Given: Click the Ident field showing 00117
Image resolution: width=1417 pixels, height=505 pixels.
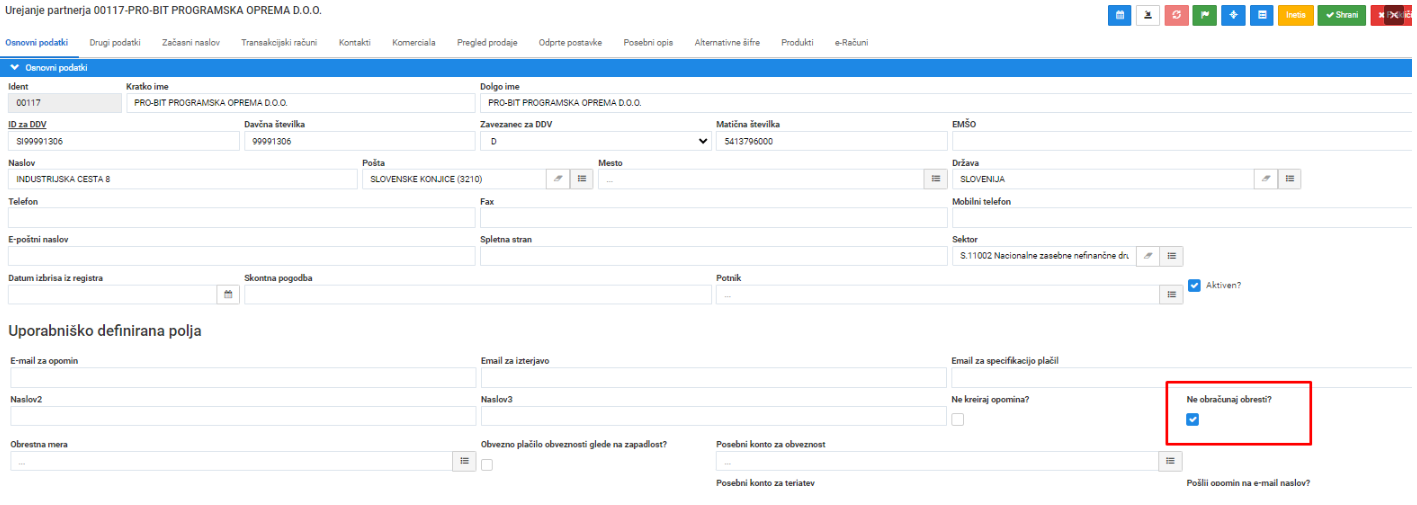Looking at the screenshot, I should click(x=64, y=103).
